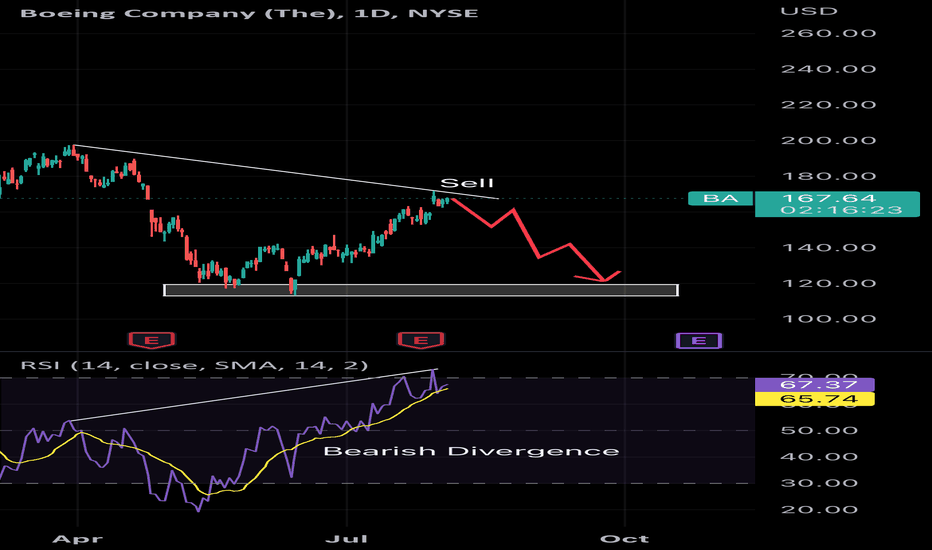Click the 260.00 price axis label
Viewport: 932px width, 550px height.
[829, 33]
